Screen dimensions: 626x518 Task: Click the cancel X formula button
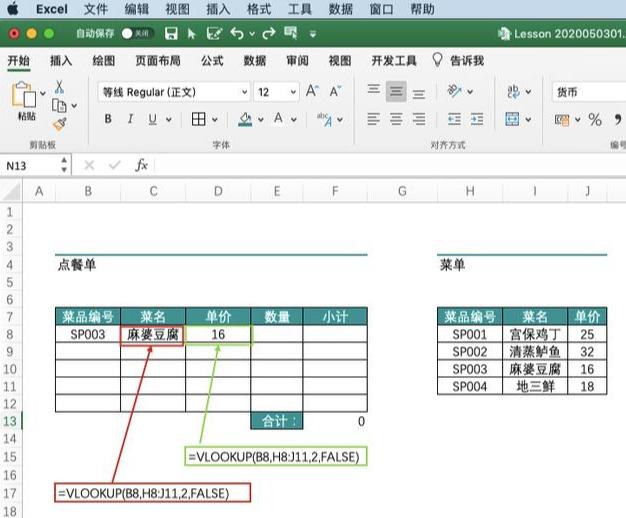click(89, 165)
